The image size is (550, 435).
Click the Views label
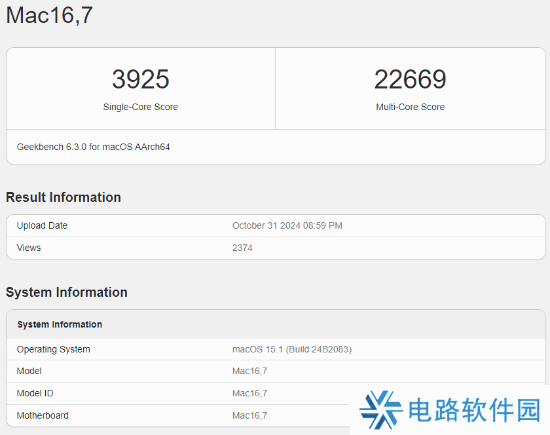click(x=29, y=248)
